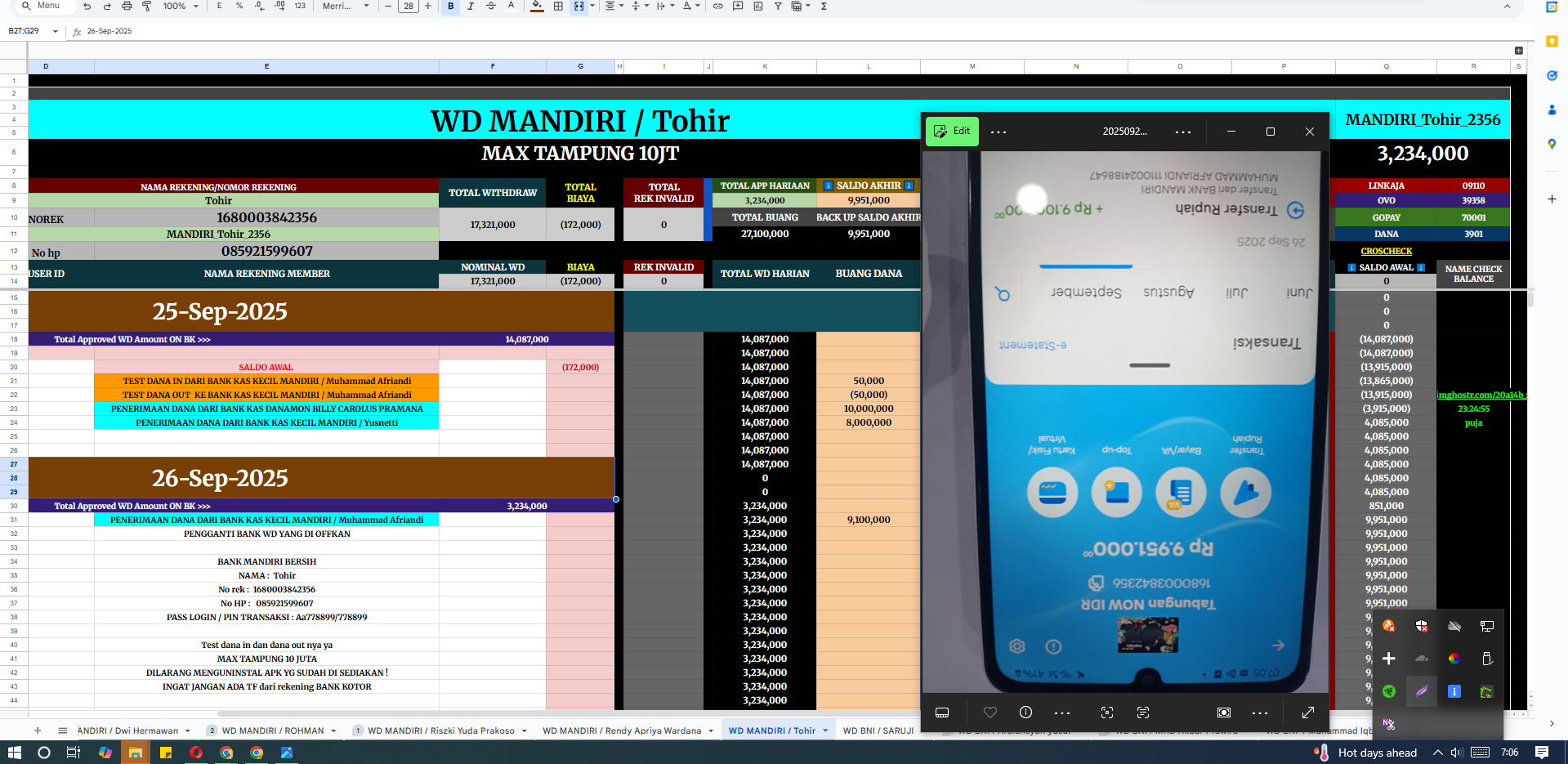Open Google Tasks in the side panel
Viewport: 1568px width, 764px height.
(1552, 75)
